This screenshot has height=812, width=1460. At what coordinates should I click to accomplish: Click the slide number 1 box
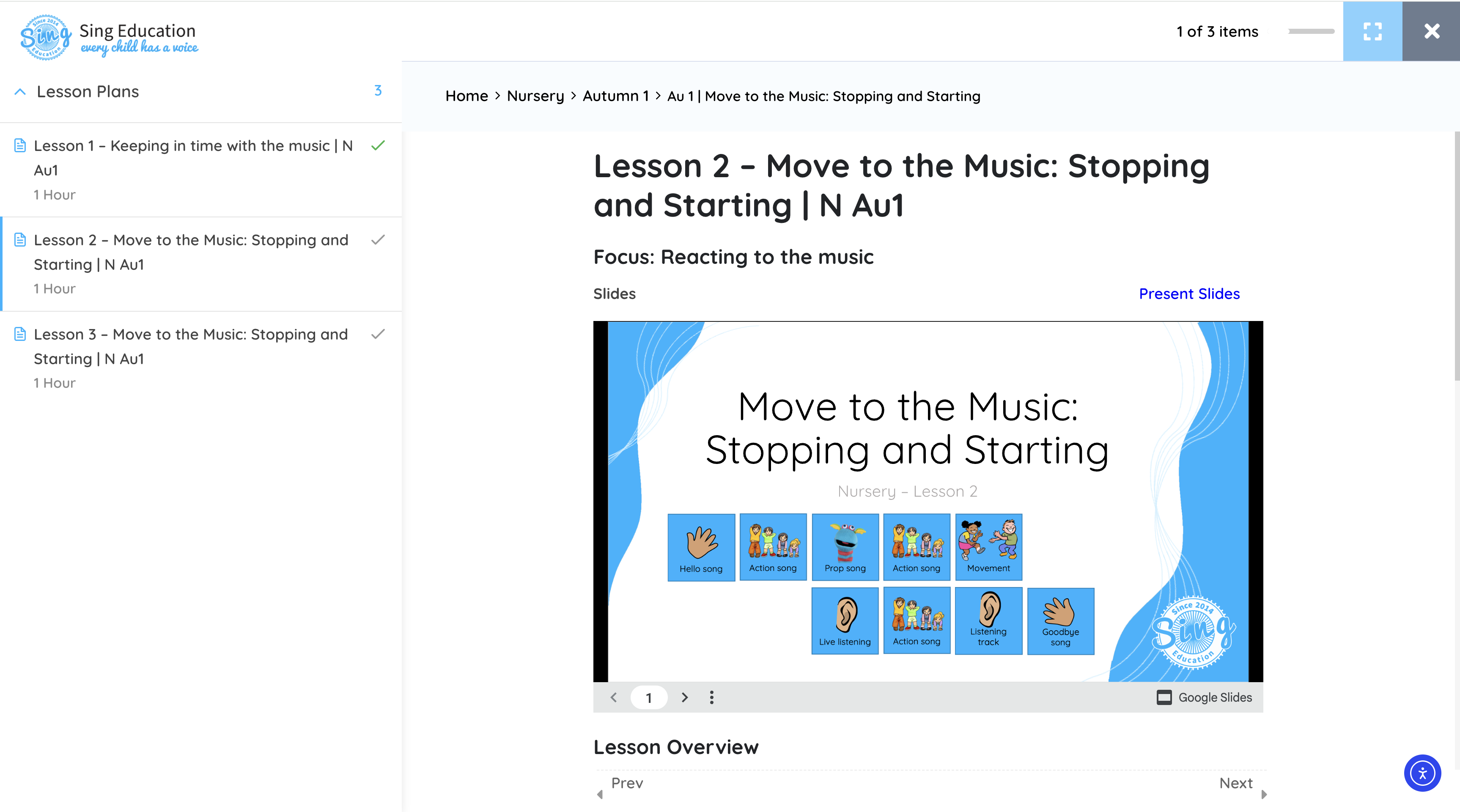tap(649, 697)
